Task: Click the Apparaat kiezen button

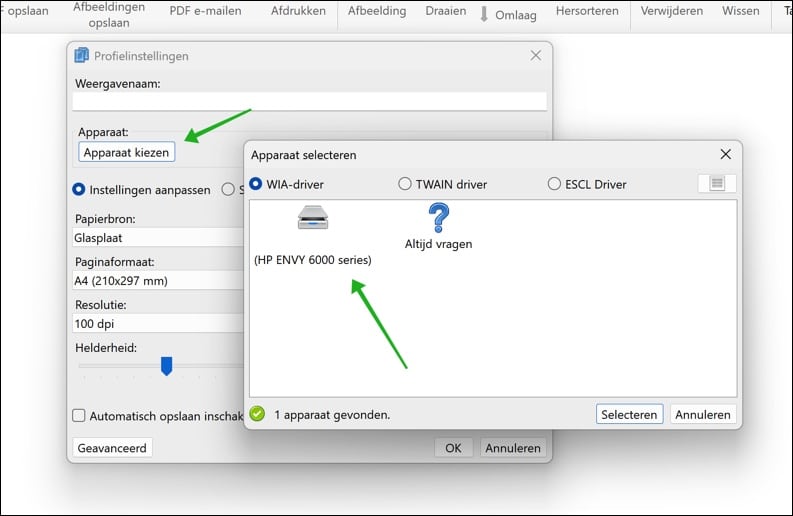Action: click(126, 152)
